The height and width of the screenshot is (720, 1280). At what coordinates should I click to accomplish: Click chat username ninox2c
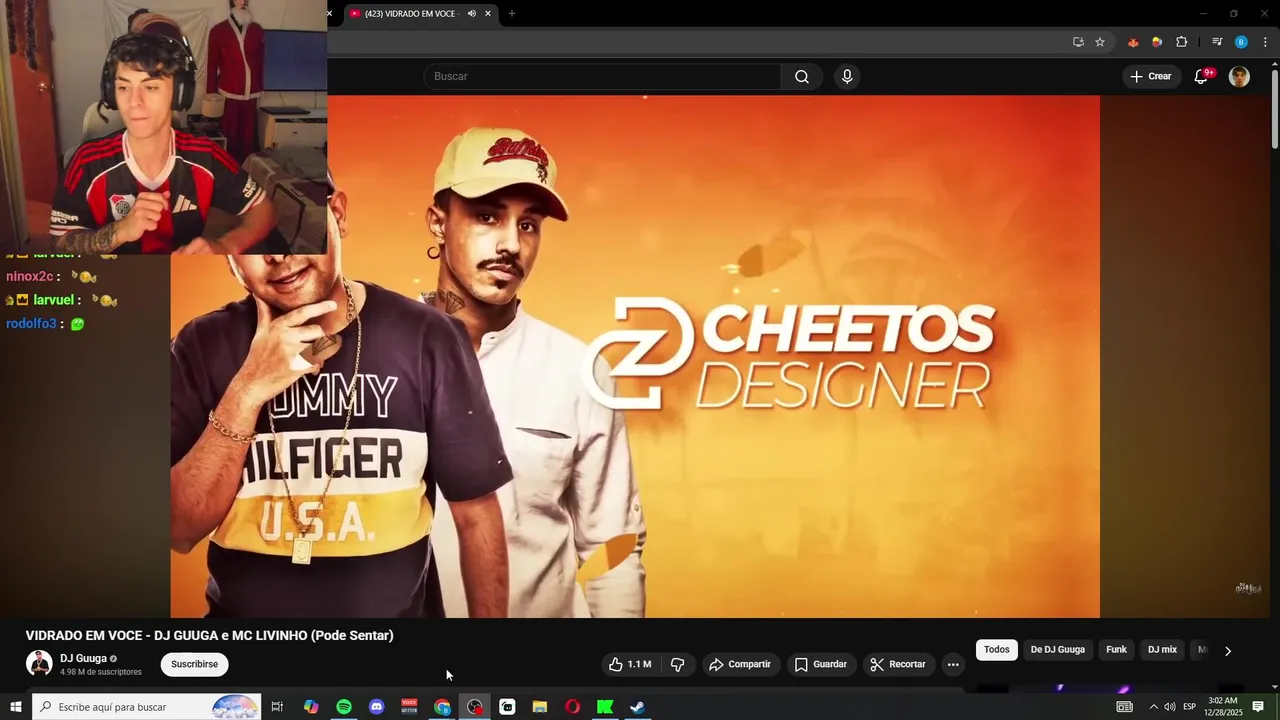29,276
